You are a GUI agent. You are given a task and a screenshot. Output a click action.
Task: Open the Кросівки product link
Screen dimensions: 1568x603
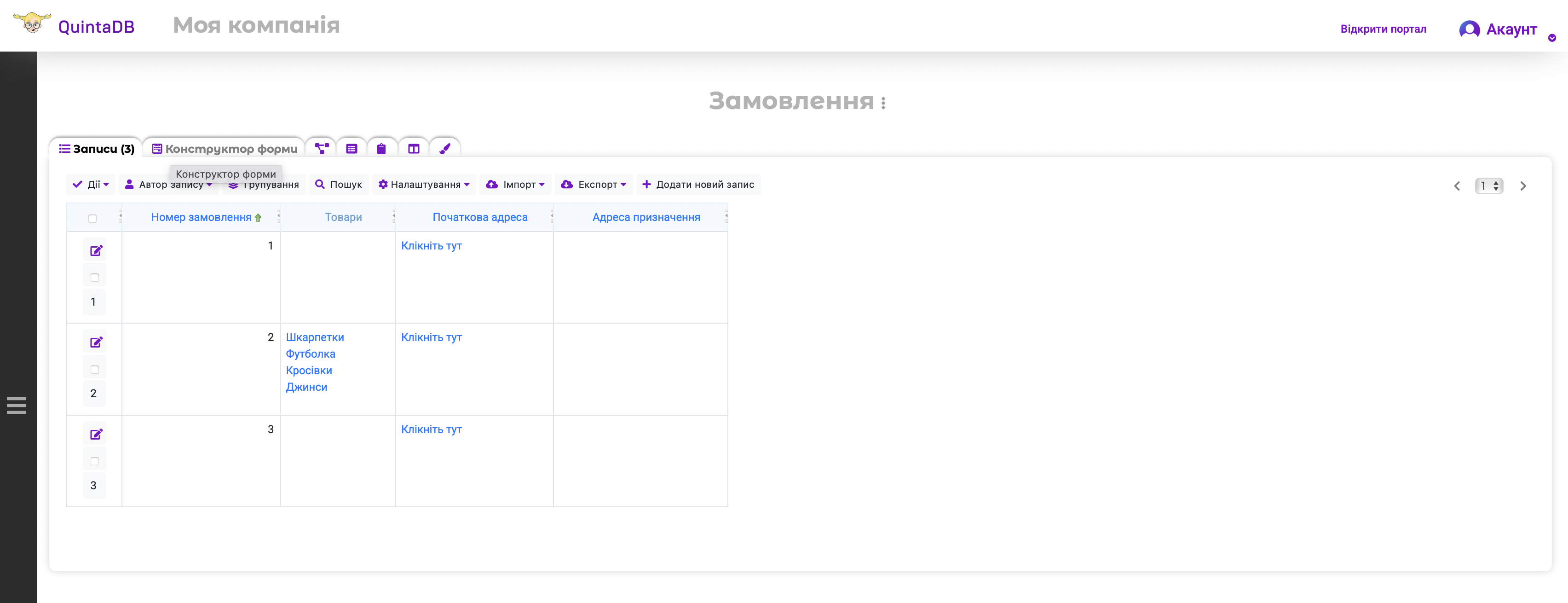coord(309,371)
